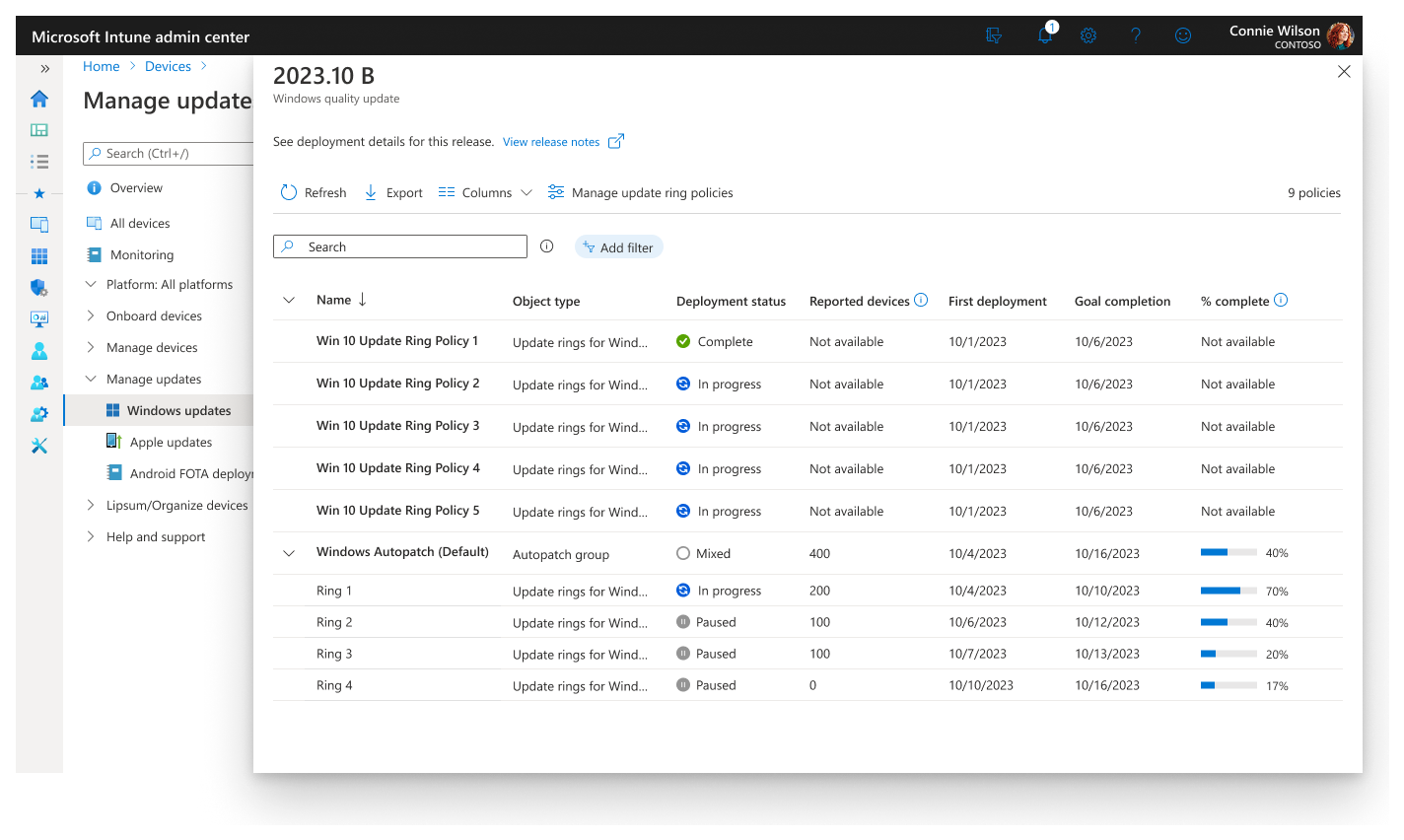The image size is (1404, 840).
Task: Open the Endpoint security shield icon
Action: tap(39, 288)
